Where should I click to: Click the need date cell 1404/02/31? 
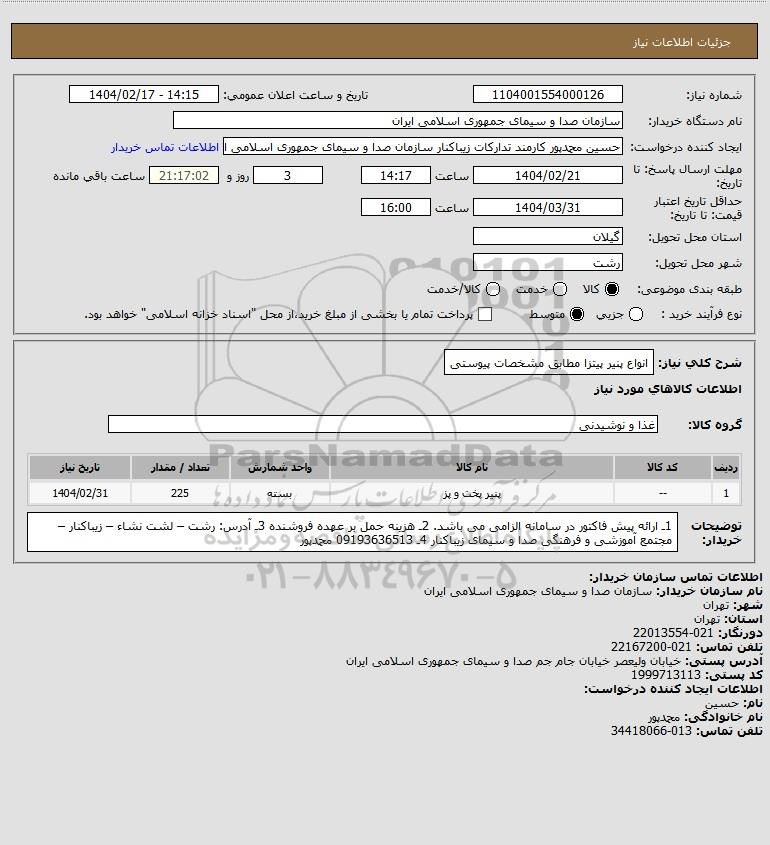80,493
